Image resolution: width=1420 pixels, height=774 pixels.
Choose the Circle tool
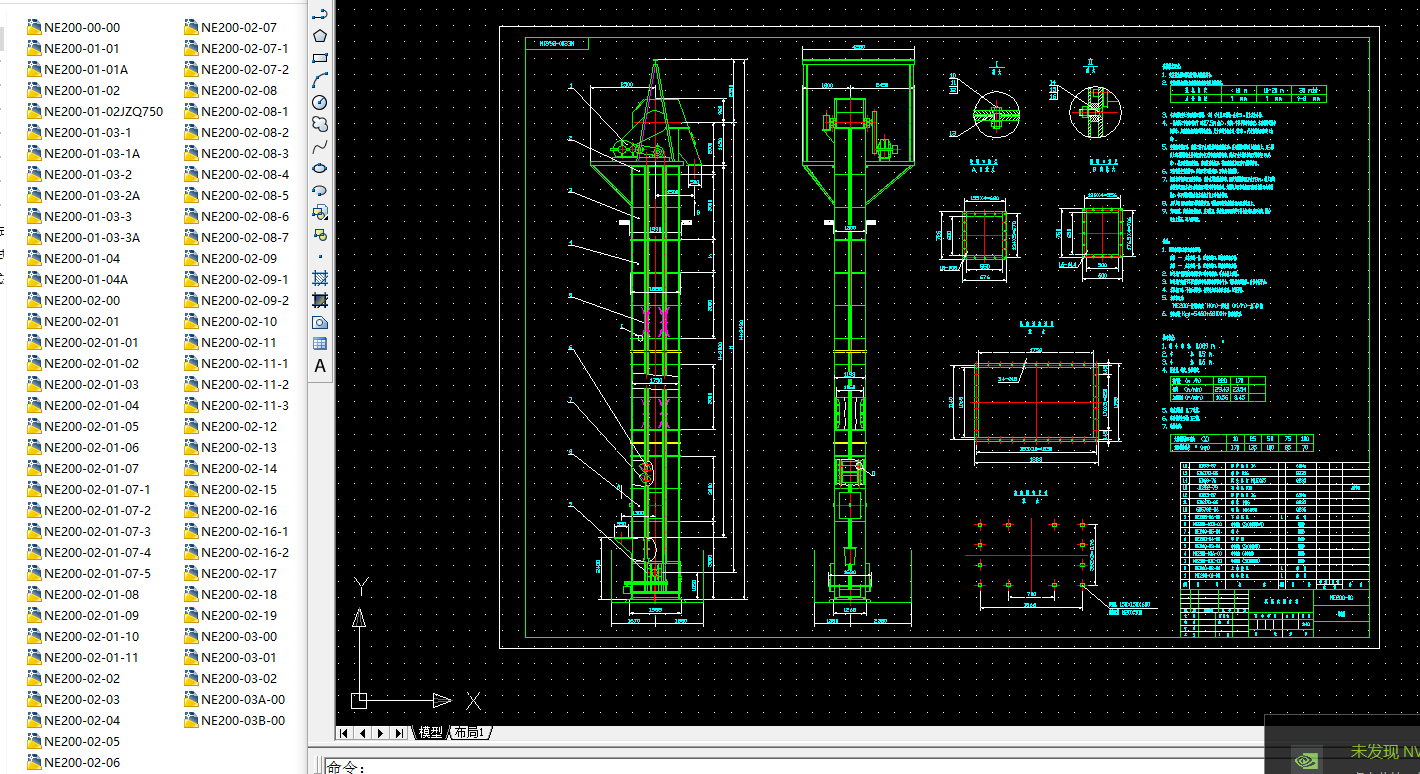pos(320,102)
